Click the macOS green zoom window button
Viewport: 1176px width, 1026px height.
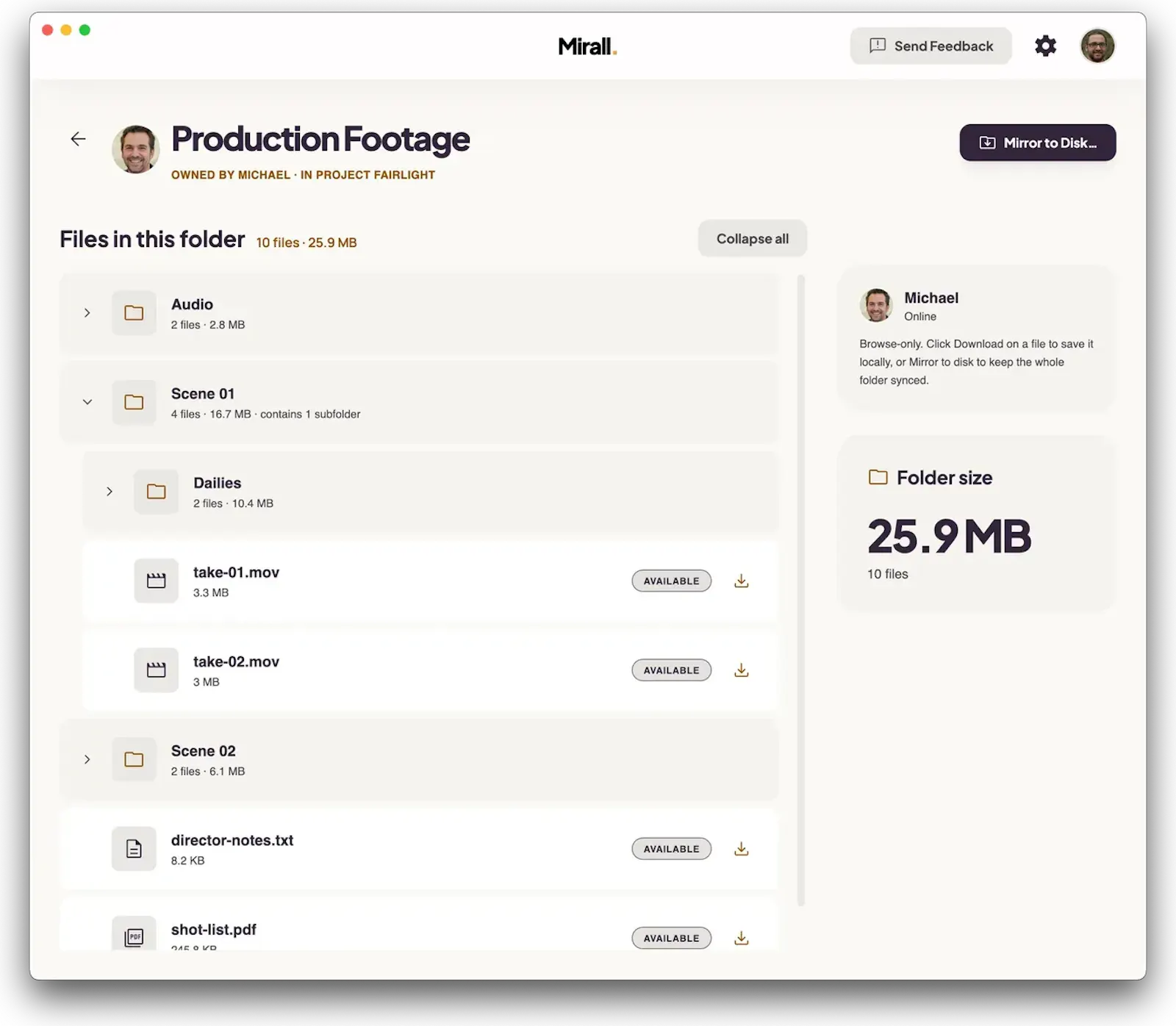point(85,30)
